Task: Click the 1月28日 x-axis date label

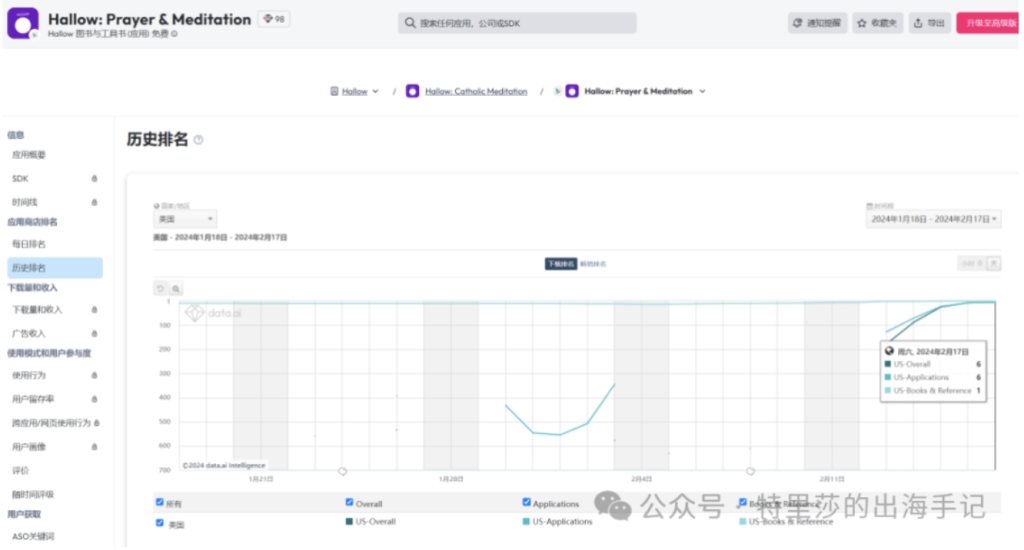Action: 451,479
